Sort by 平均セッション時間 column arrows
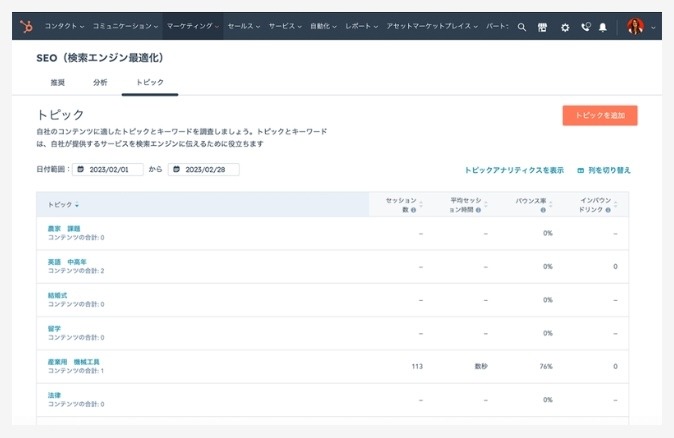 pyautogui.click(x=486, y=204)
